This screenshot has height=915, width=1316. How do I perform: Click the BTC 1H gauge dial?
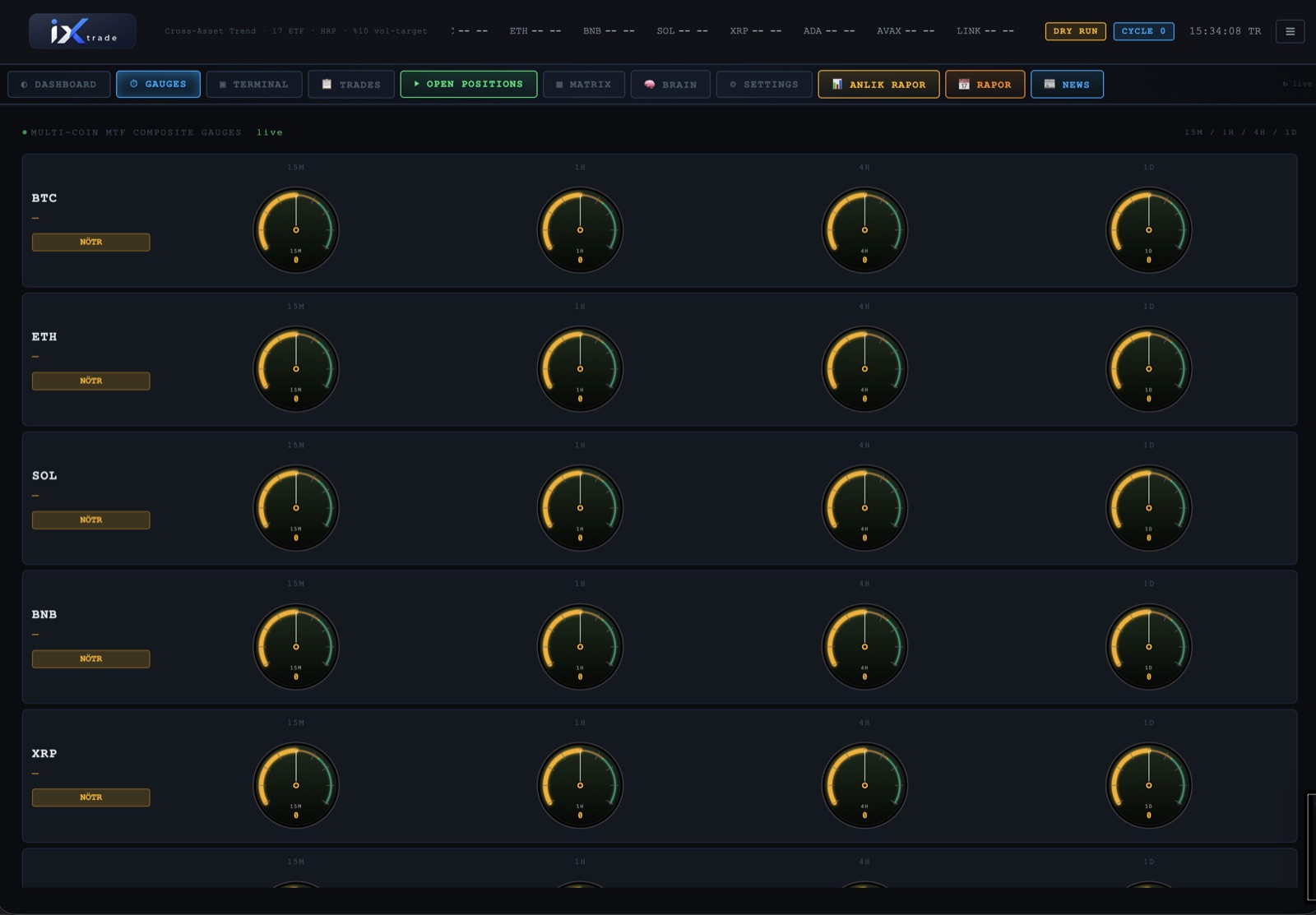[x=580, y=230]
